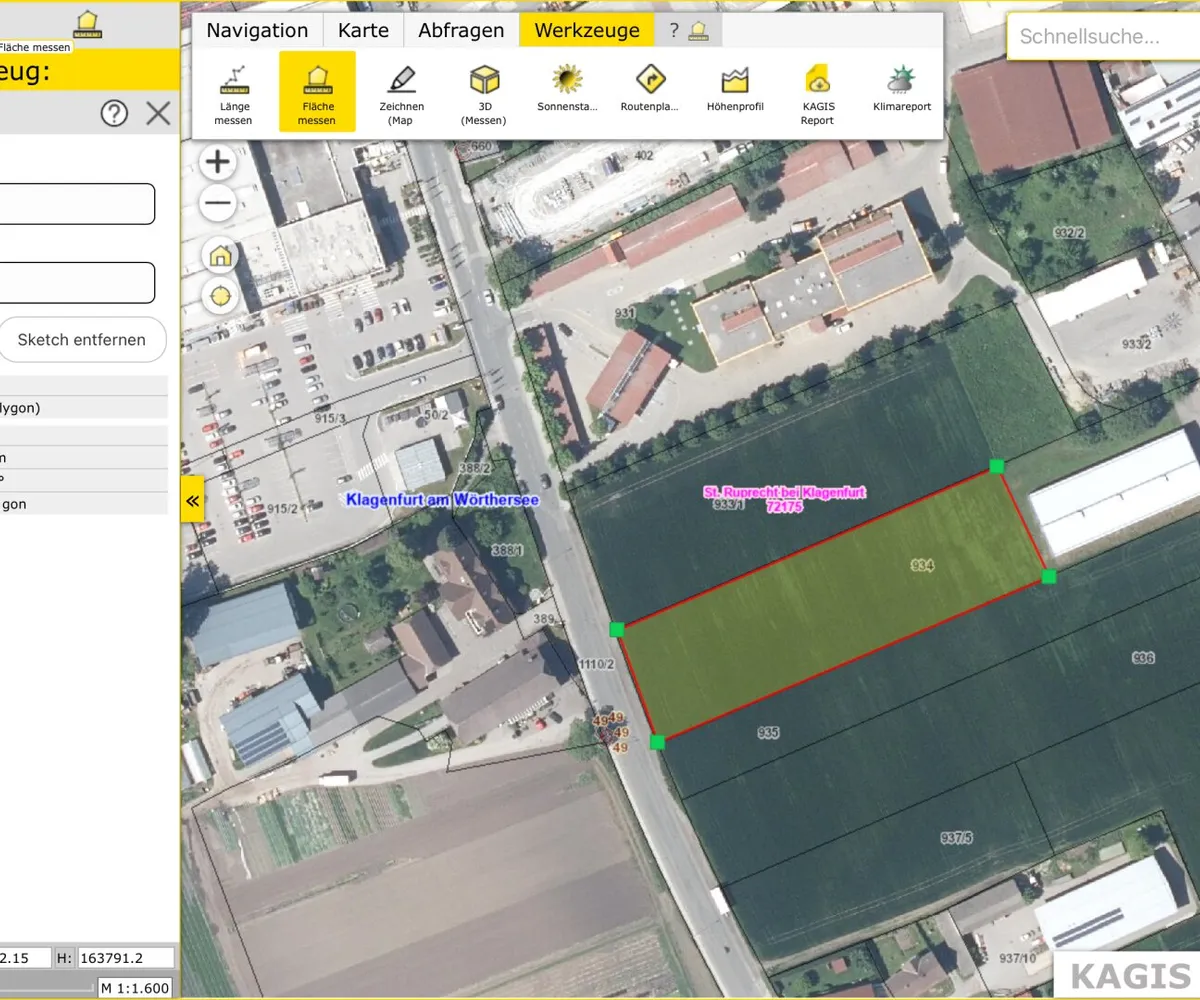1200x1000 pixels.
Task: Open the Höhenprofil elevation tool
Action: (x=735, y=90)
